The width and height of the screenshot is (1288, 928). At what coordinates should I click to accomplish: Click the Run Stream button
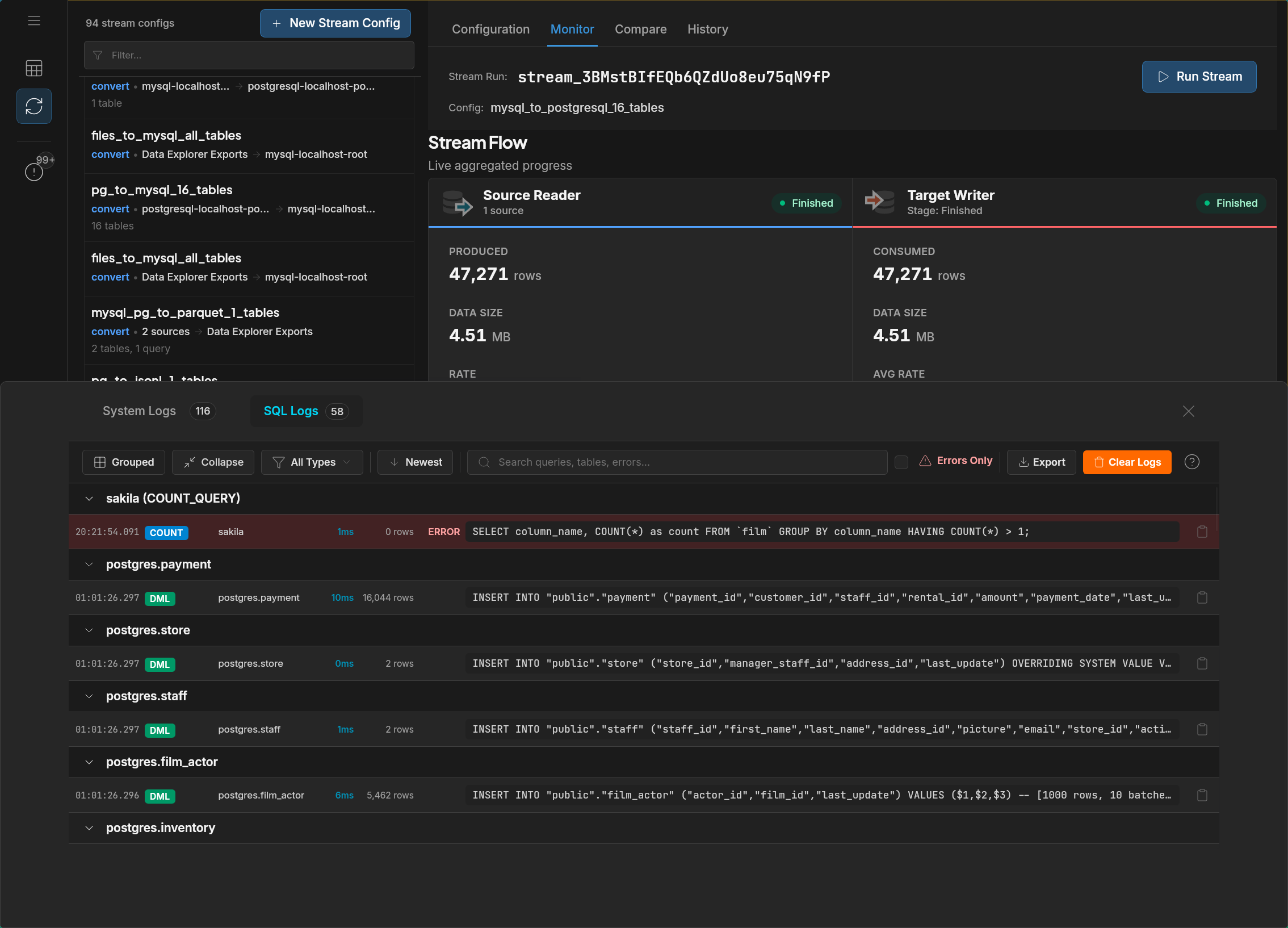[x=1199, y=77]
